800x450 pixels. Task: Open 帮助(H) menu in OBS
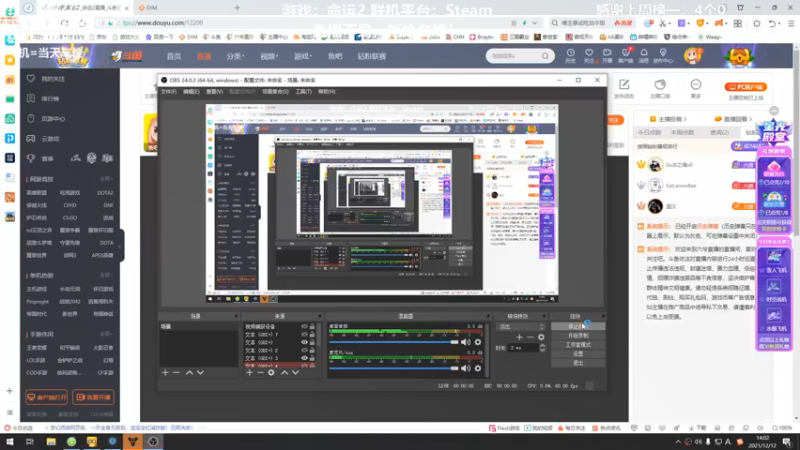[327, 92]
